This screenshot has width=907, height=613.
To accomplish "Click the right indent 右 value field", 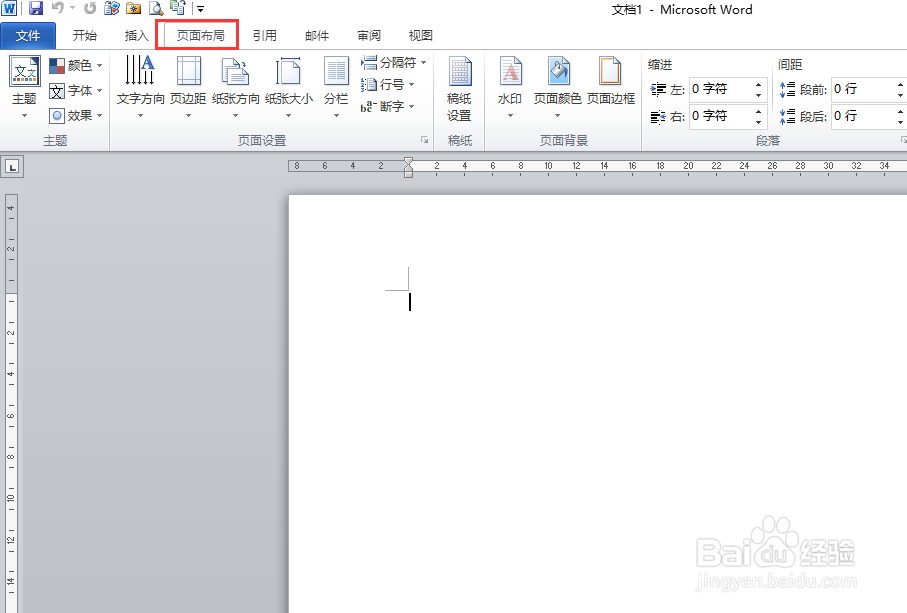I will (x=721, y=116).
